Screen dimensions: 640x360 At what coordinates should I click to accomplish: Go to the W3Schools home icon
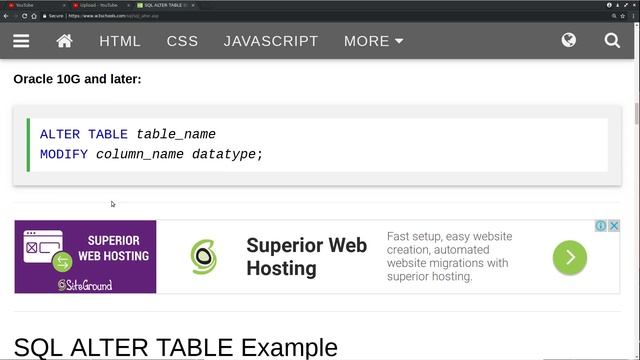click(64, 41)
